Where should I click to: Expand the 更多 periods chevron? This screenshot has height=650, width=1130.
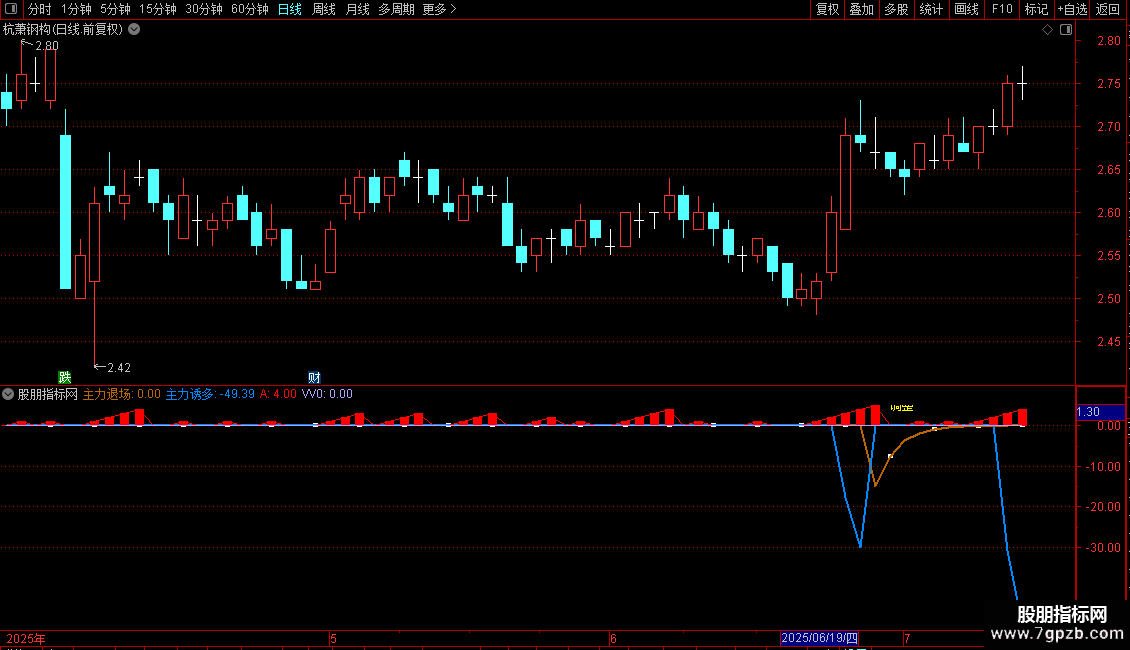(x=453, y=9)
